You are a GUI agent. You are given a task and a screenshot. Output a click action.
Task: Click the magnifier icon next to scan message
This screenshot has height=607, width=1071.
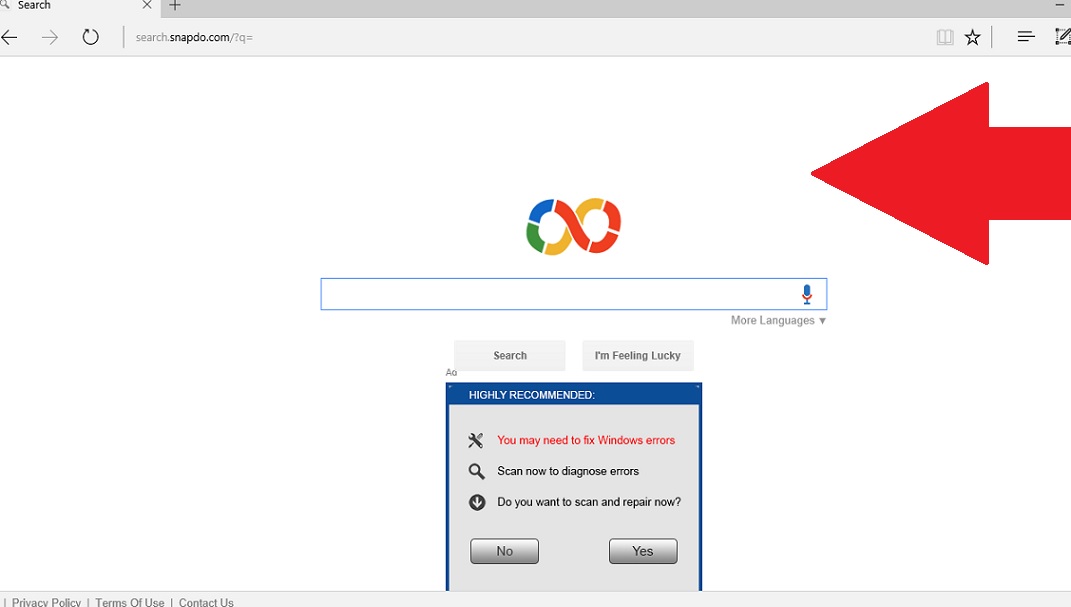pos(476,470)
